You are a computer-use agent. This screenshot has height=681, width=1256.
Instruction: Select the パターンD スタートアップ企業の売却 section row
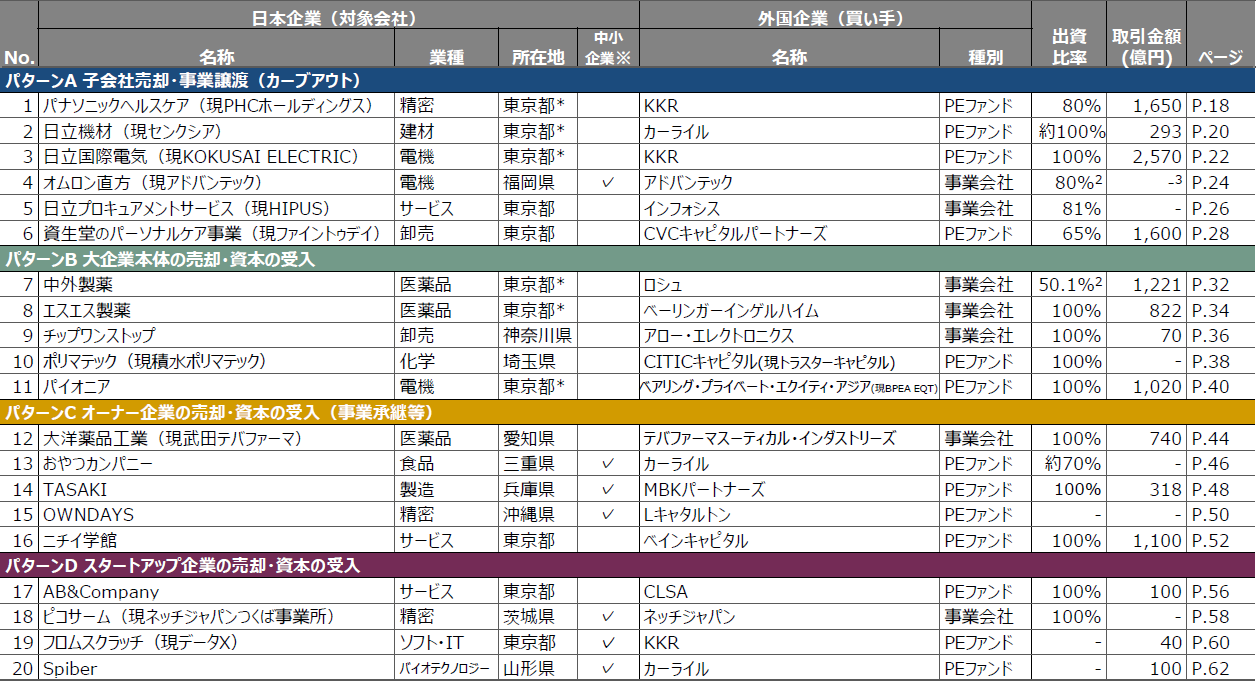627,565
